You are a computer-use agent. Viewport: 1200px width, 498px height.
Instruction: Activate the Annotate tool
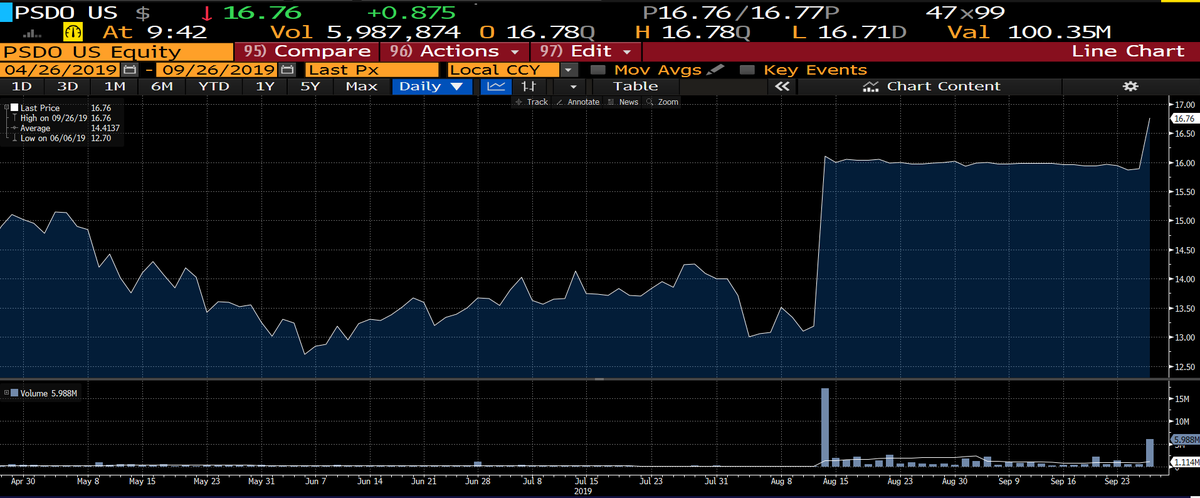(x=577, y=102)
